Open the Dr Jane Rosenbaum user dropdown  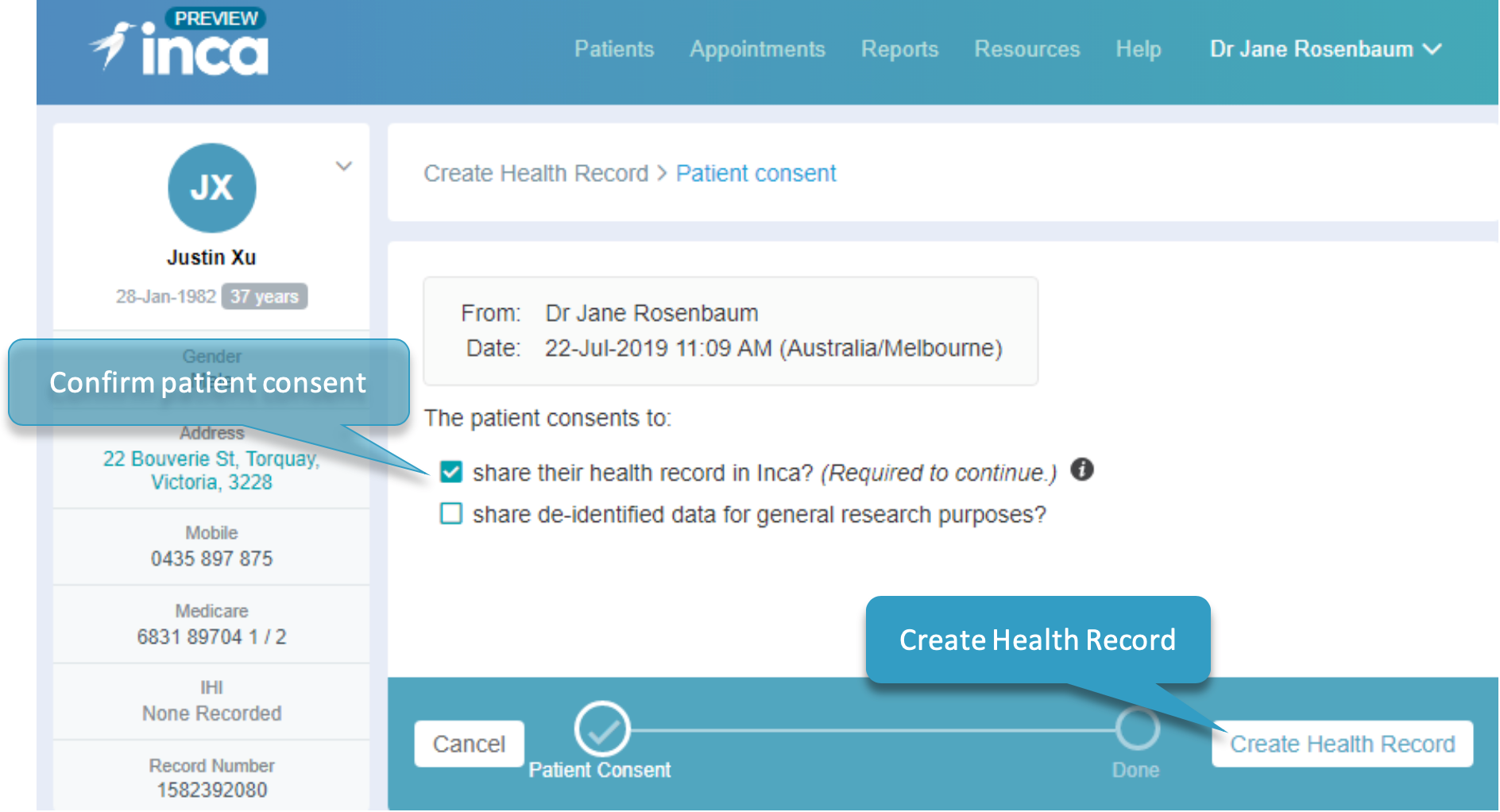1325,49
